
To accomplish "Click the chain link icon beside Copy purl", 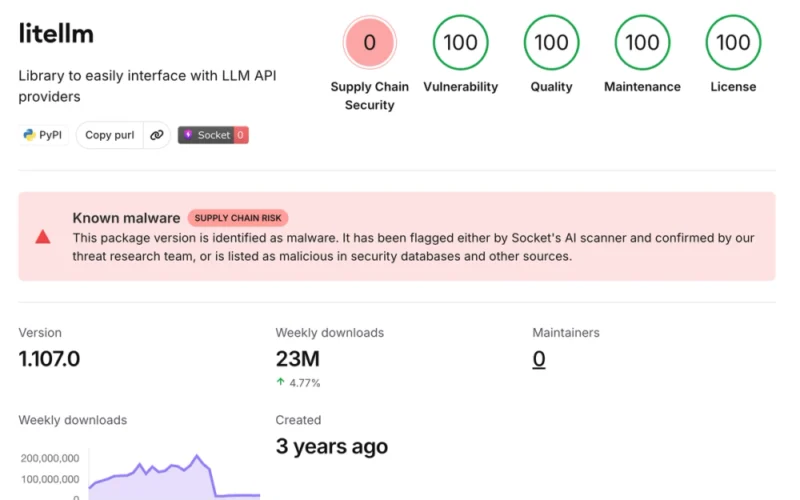I will [157, 135].
